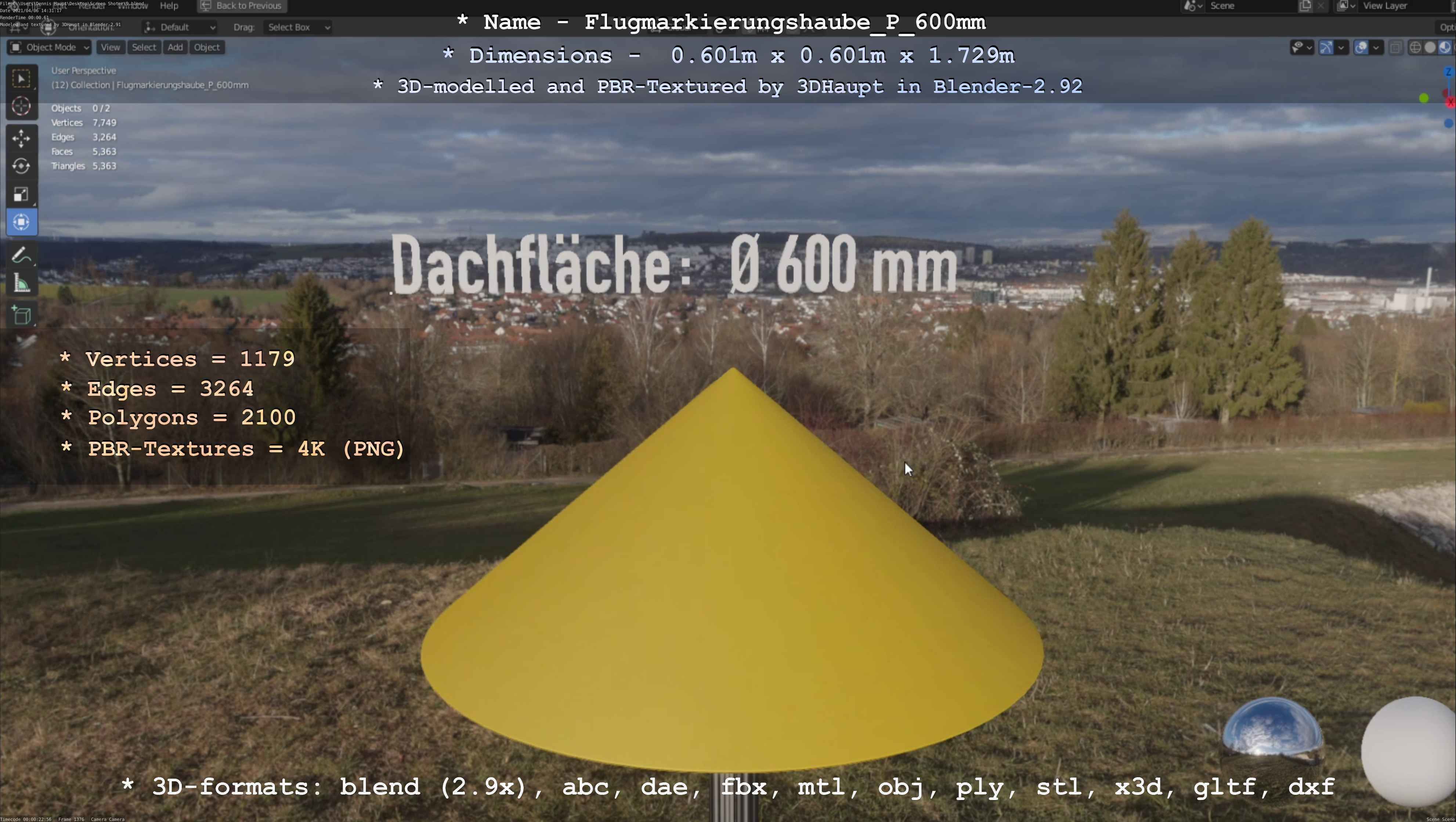Activate the 3D Cursor tool
The height and width of the screenshot is (822, 1456).
21,106
